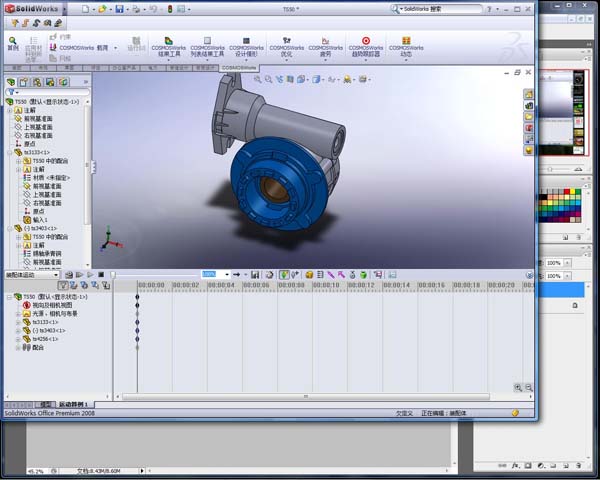Viewport: 600px width, 480px height.
Task: Open COSMOSWorks 优化 optimization tool
Action: click(x=287, y=47)
